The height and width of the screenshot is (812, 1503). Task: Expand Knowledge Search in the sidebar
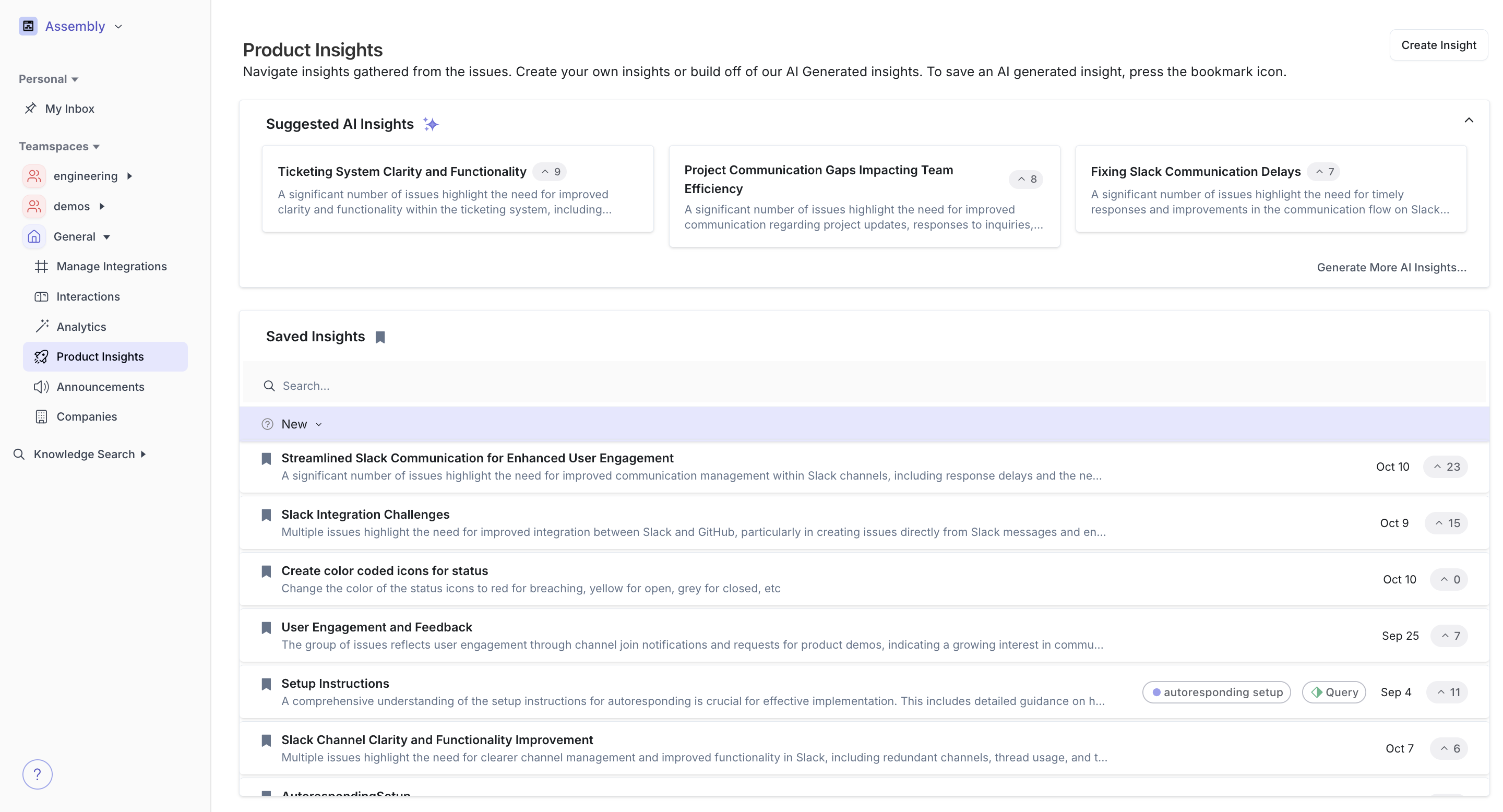coord(143,454)
